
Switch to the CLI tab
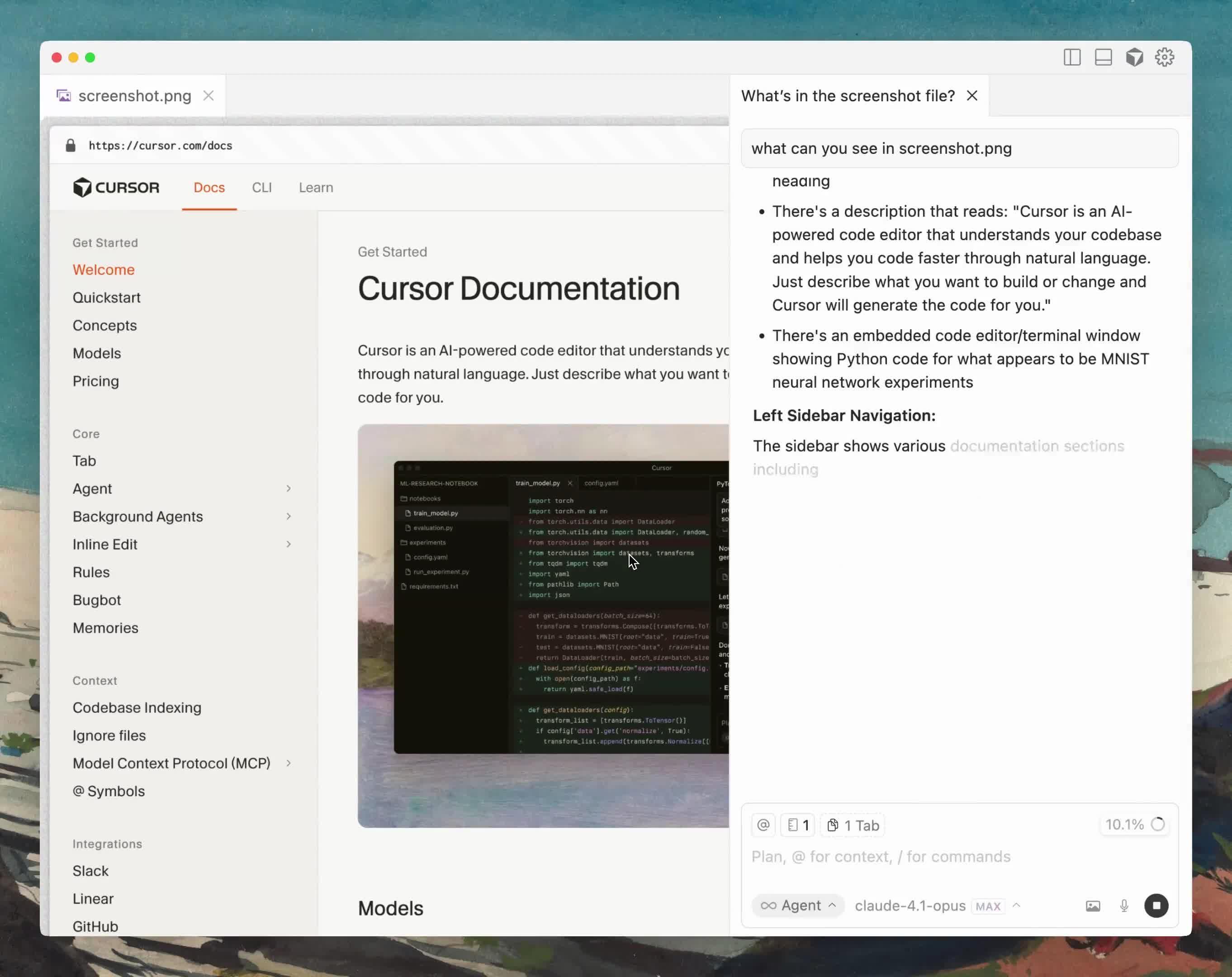coord(262,187)
